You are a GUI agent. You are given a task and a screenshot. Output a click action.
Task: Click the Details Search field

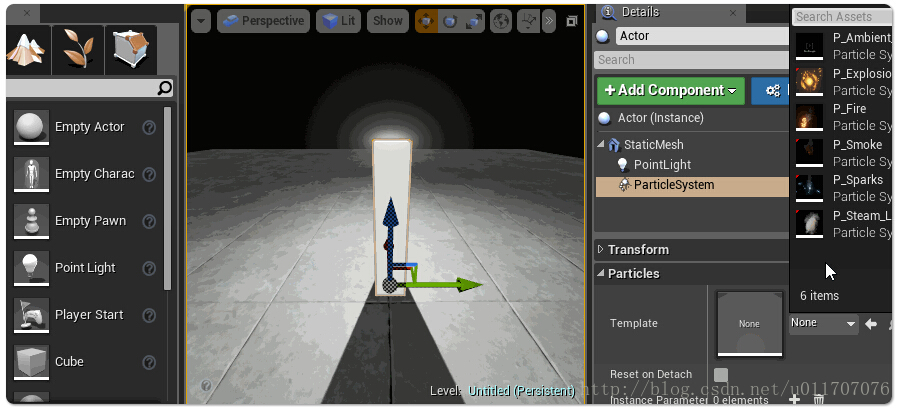(x=692, y=60)
